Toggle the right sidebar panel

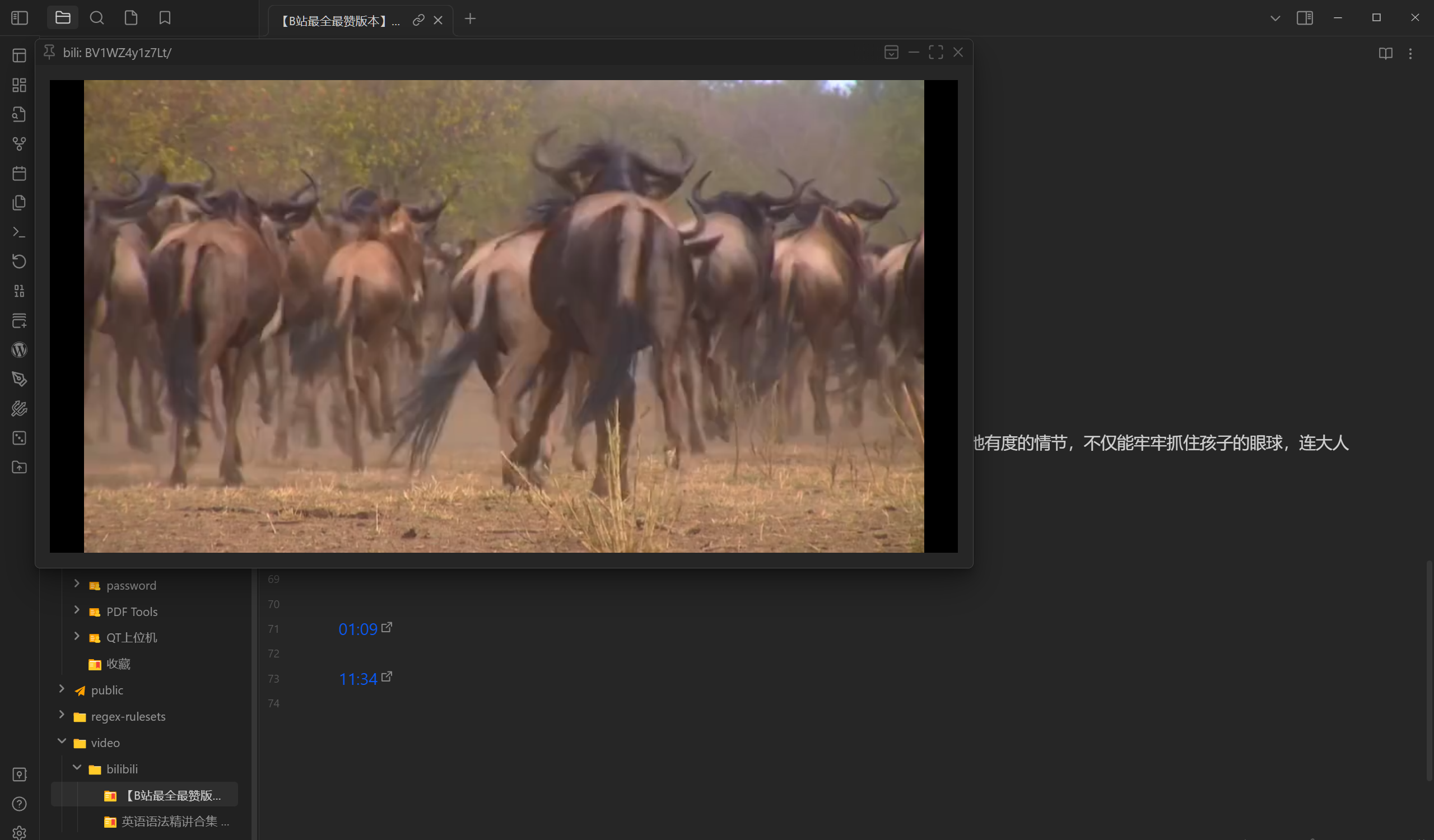(x=1305, y=17)
